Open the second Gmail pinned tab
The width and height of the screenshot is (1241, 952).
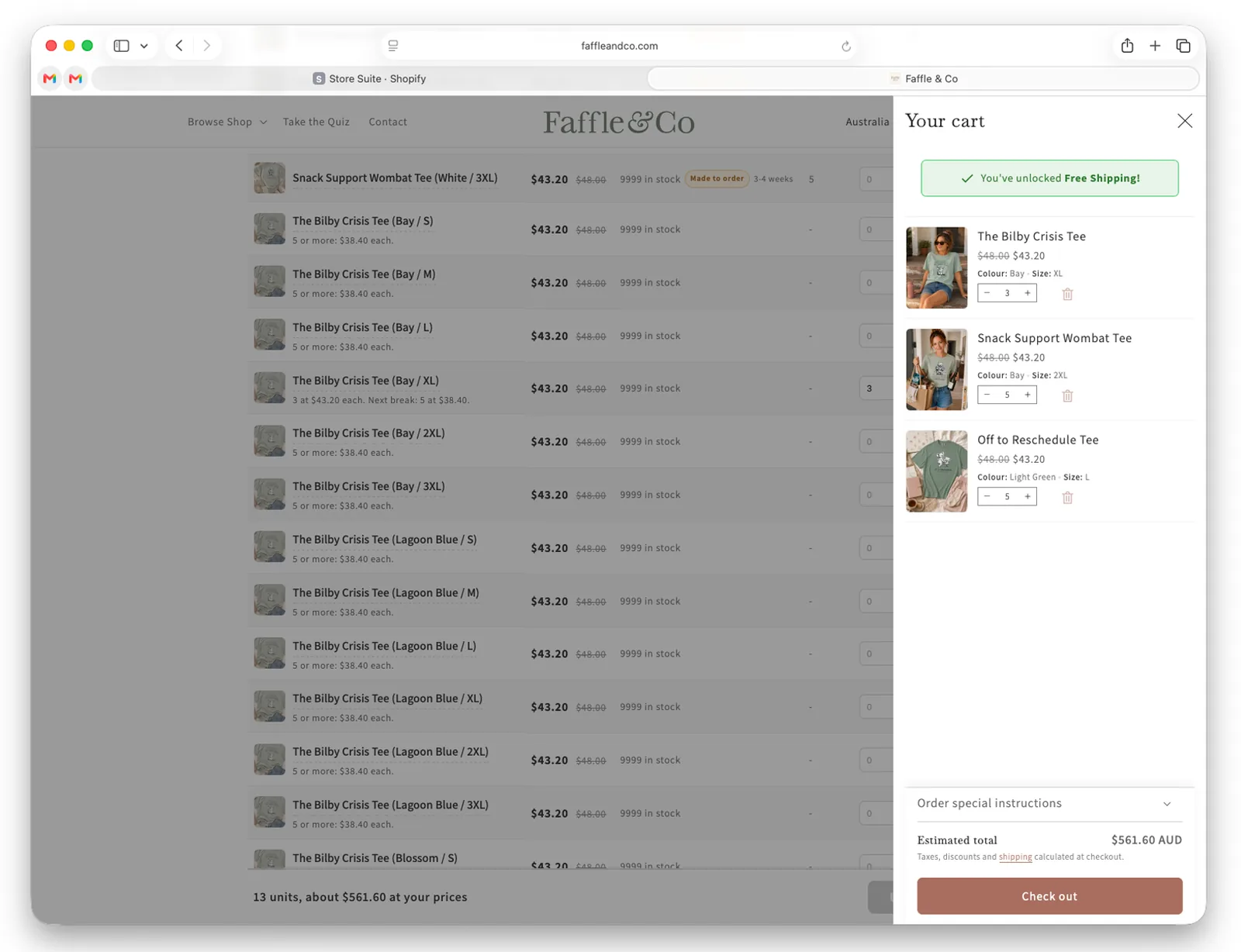[75, 78]
